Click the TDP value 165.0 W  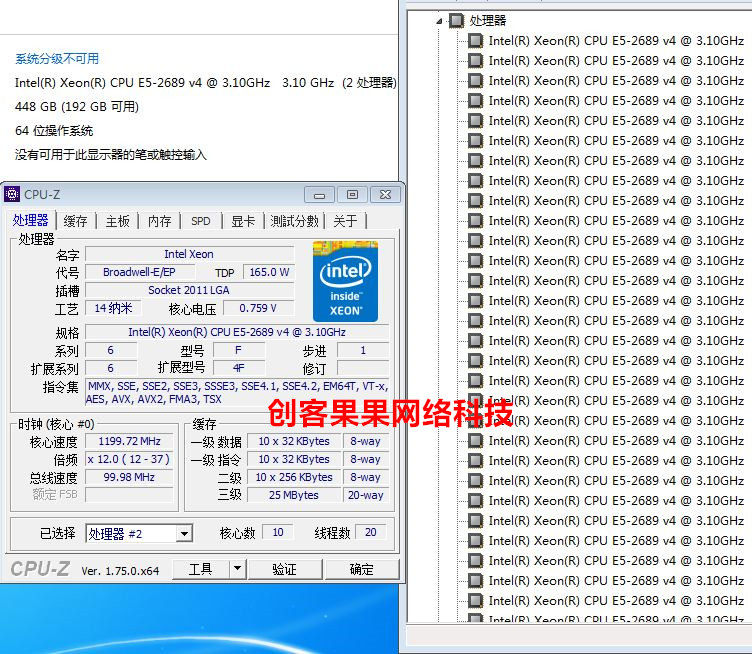point(269,272)
